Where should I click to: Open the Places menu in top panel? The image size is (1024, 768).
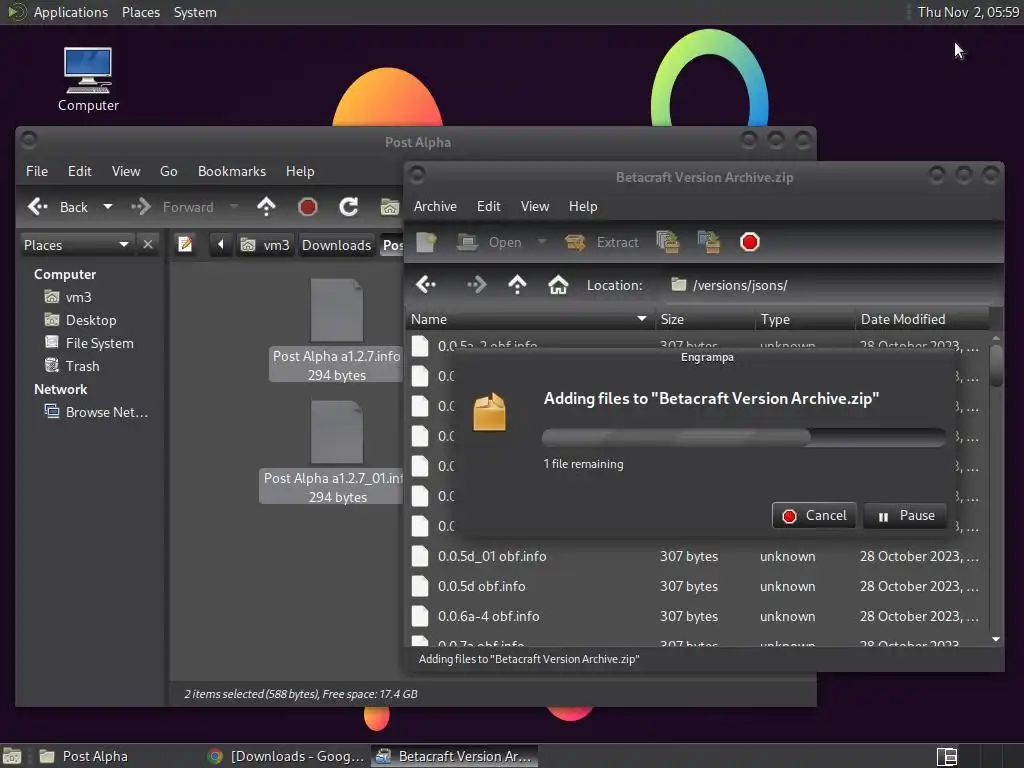(x=141, y=12)
